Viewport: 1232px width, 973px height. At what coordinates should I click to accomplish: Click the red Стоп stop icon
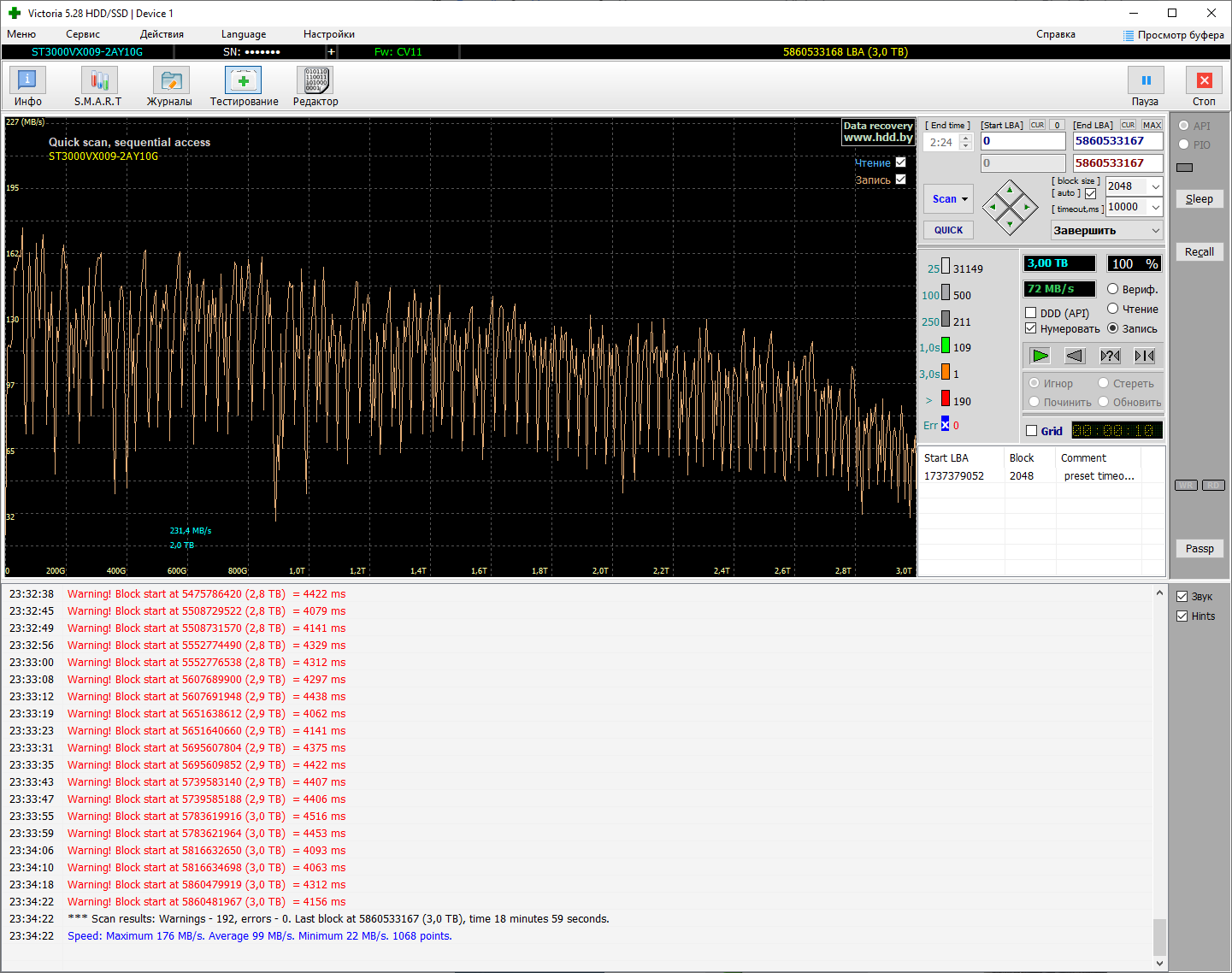coord(1204,81)
